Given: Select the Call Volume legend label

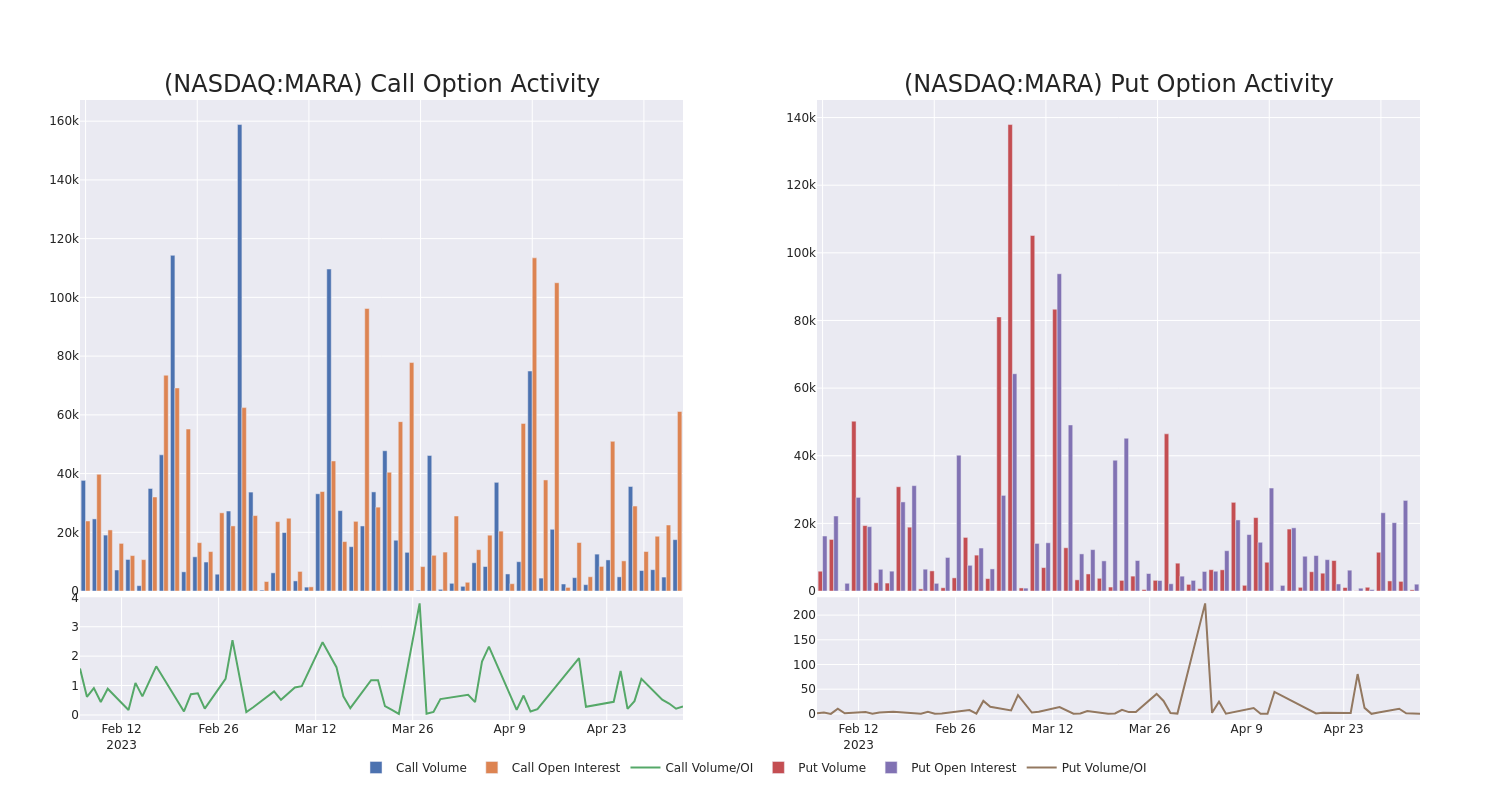Looking at the screenshot, I should 431,768.
